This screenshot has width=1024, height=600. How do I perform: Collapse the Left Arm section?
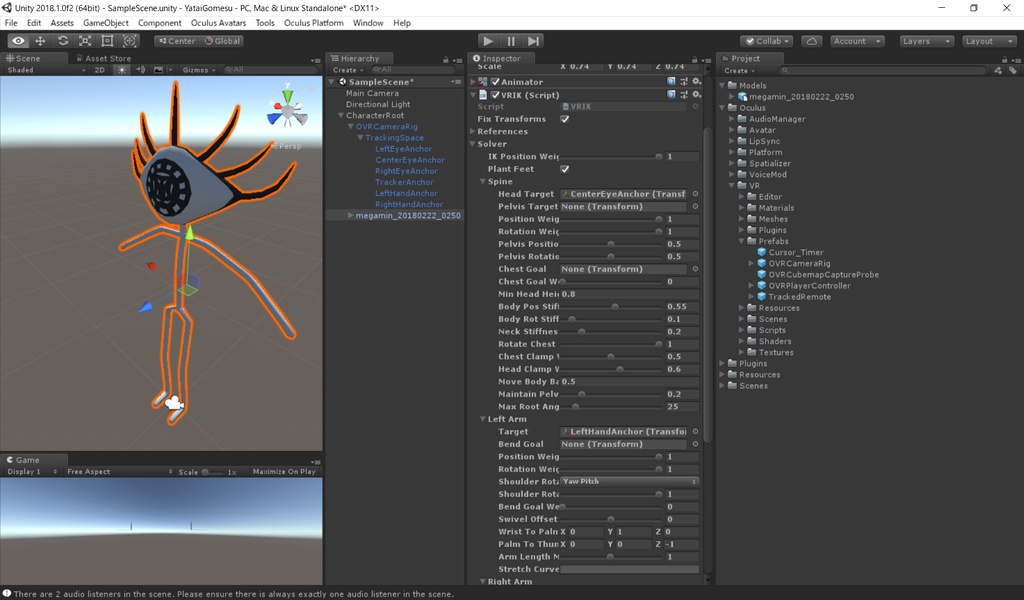[483, 419]
